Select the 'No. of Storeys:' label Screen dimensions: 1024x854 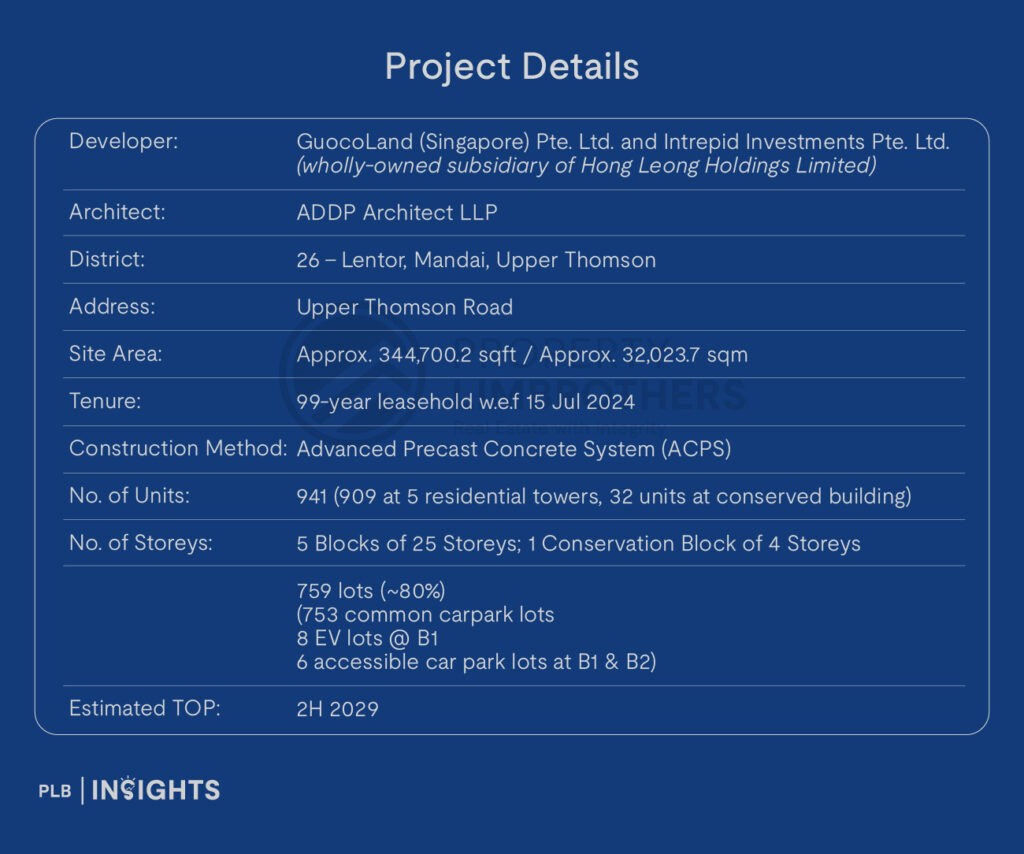(141, 543)
